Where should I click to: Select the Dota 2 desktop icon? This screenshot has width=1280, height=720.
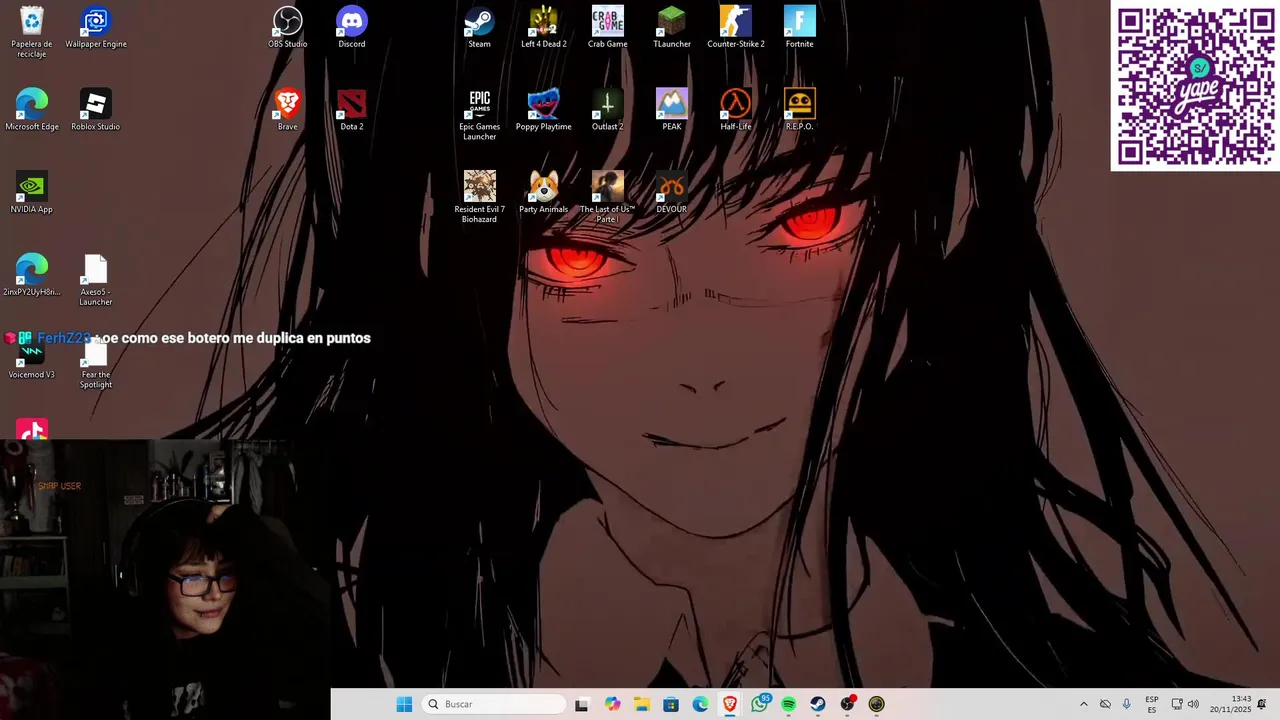pos(352,110)
